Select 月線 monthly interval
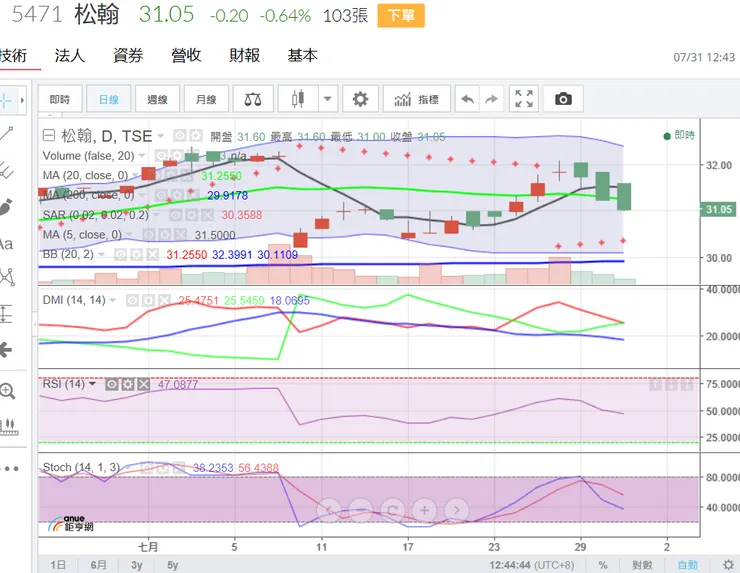The image size is (740, 573). (x=206, y=99)
